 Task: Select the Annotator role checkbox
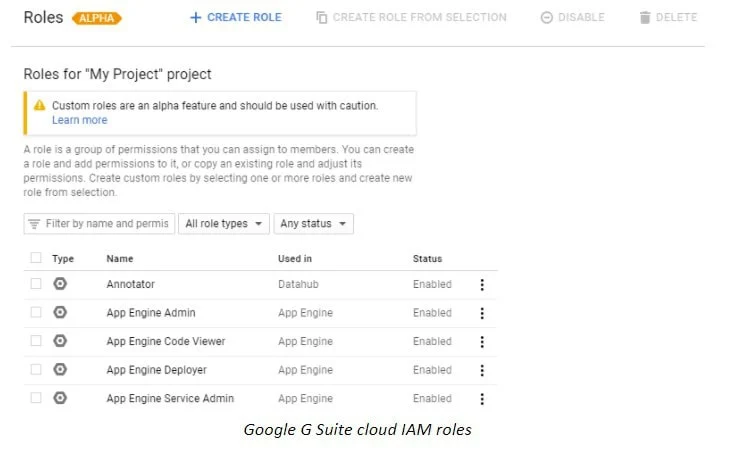(x=36, y=284)
